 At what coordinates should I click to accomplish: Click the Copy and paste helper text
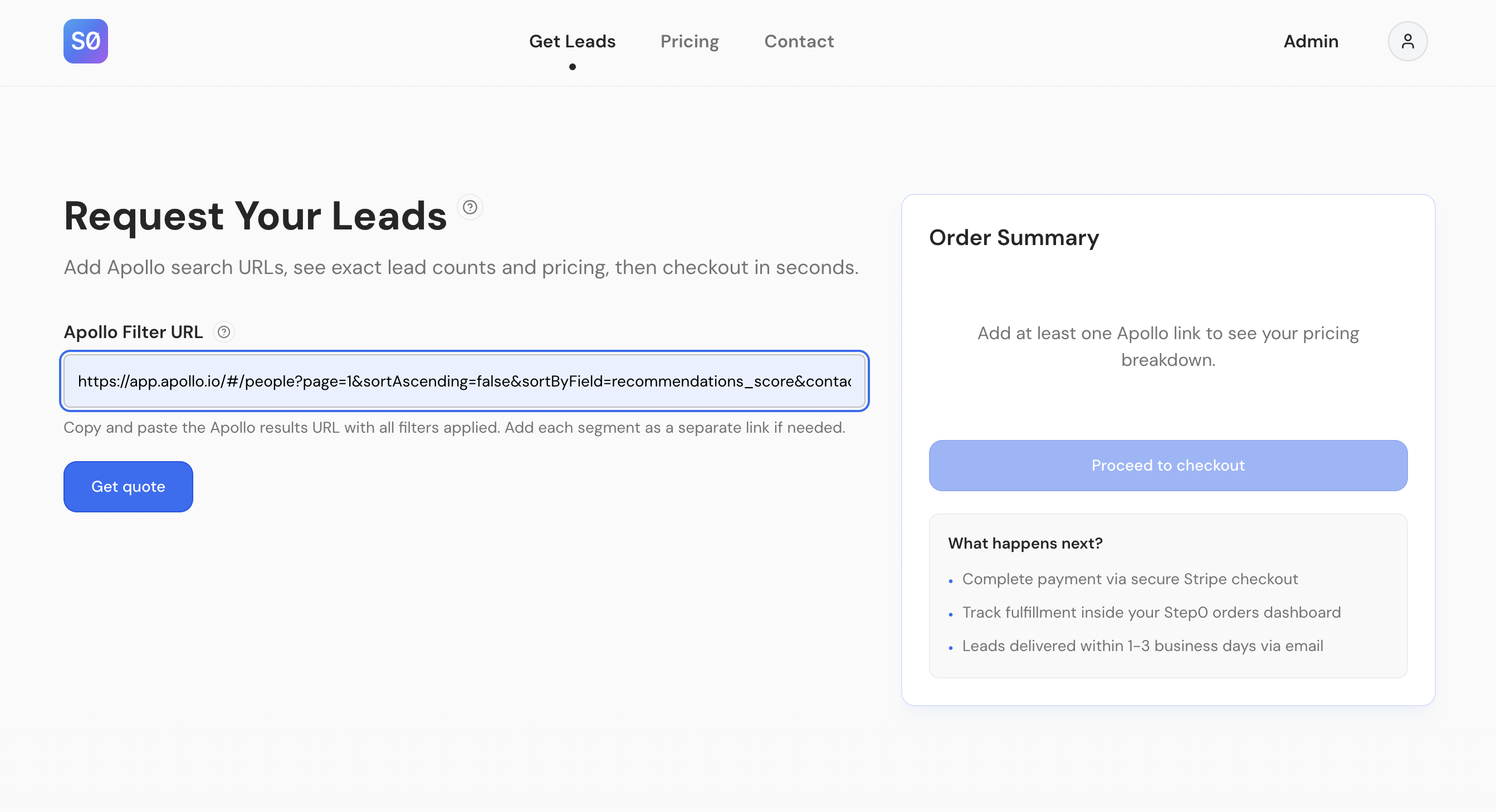click(454, 428)
